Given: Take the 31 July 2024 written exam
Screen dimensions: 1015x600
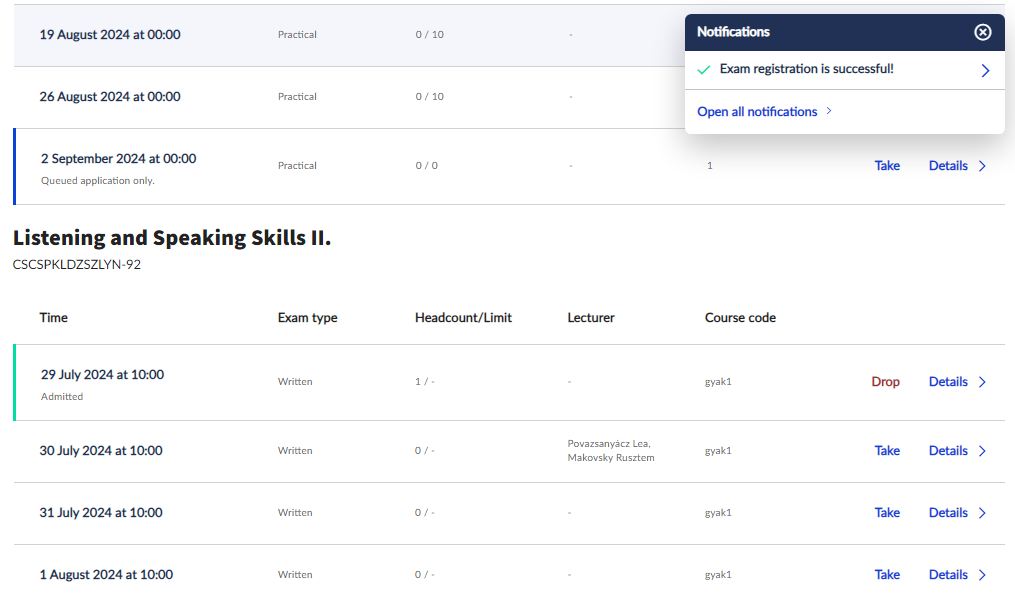Looking at the screenshot, I should (887, 513).
